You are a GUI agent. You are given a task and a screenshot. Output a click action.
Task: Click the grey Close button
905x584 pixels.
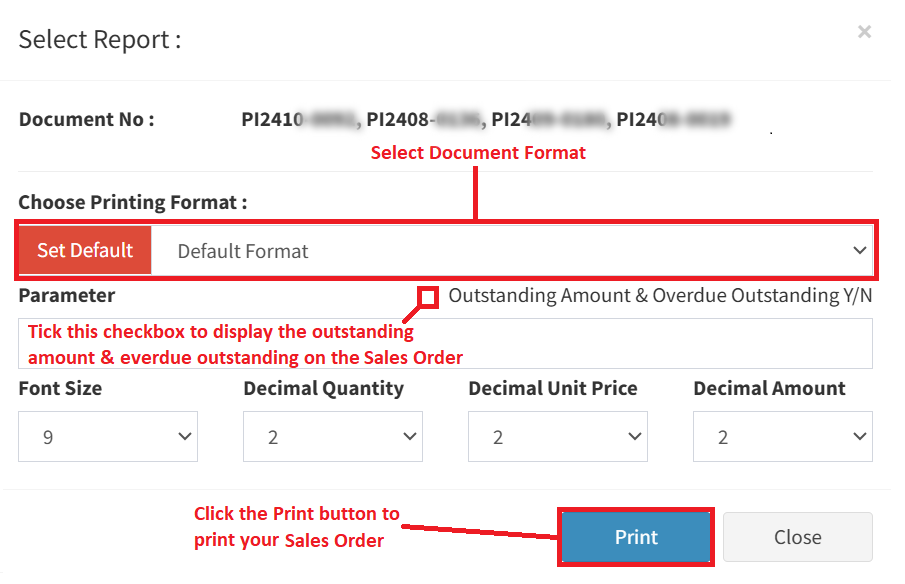(797, 537)
